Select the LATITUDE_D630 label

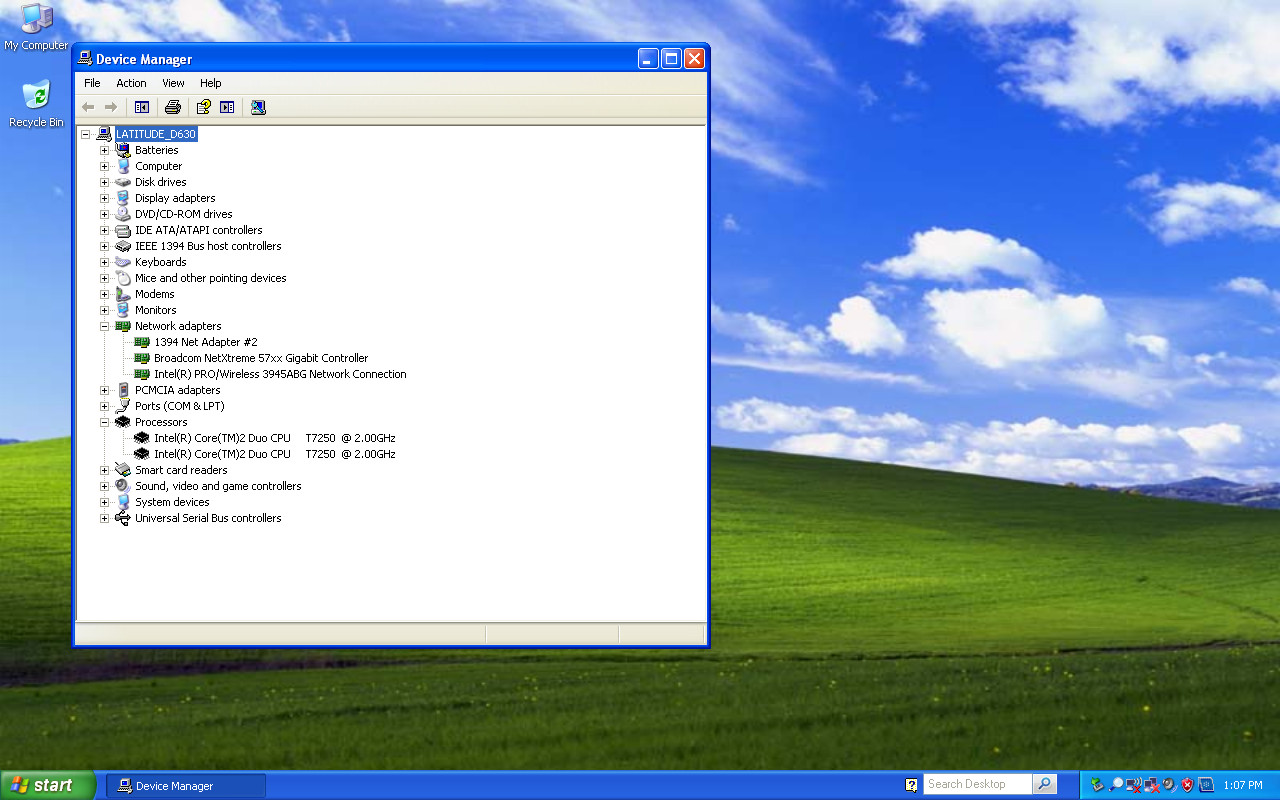click(x=156, y=134)
